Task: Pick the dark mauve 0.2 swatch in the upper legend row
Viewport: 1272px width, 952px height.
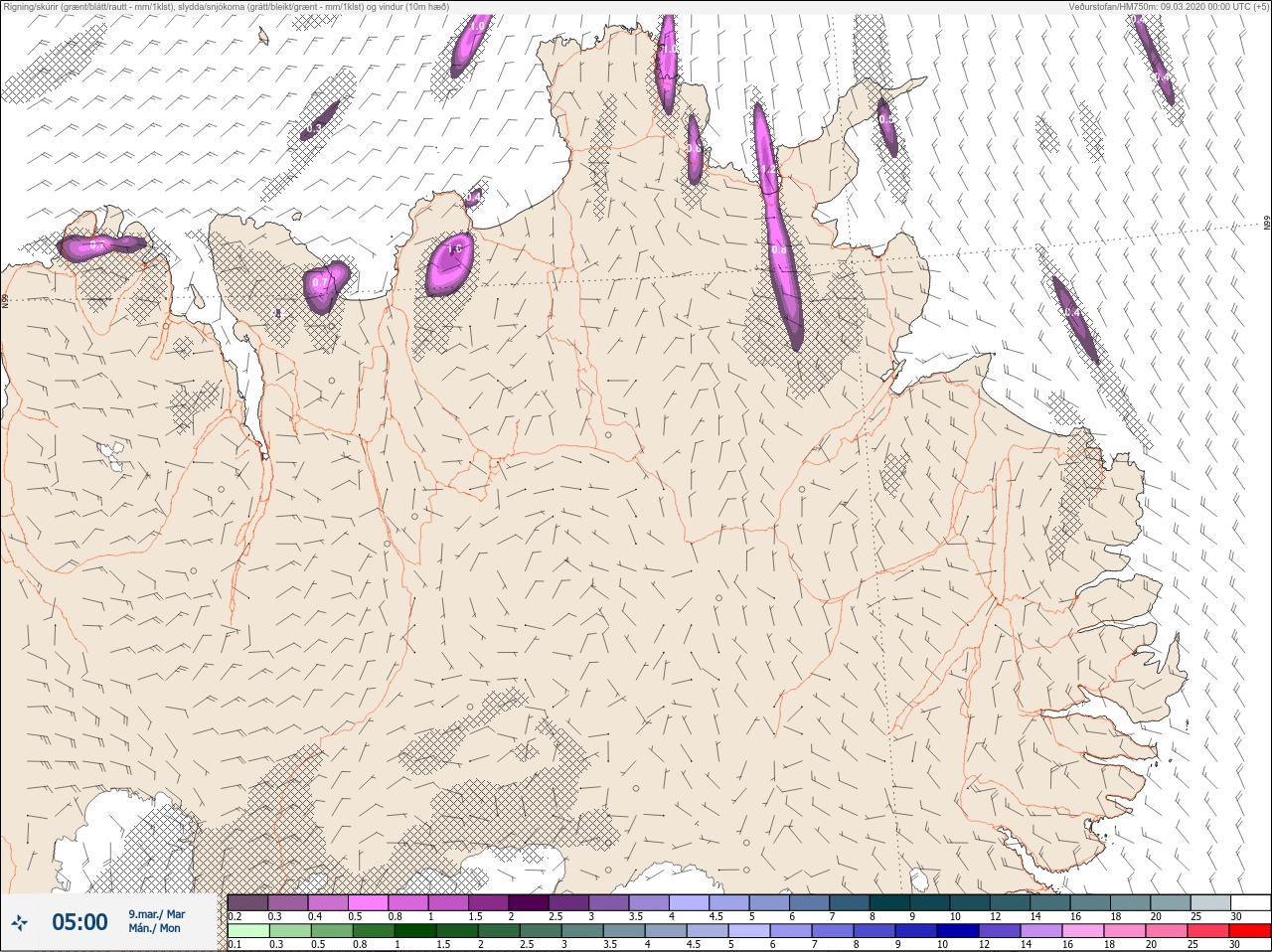Action: [x=247, y=902]
